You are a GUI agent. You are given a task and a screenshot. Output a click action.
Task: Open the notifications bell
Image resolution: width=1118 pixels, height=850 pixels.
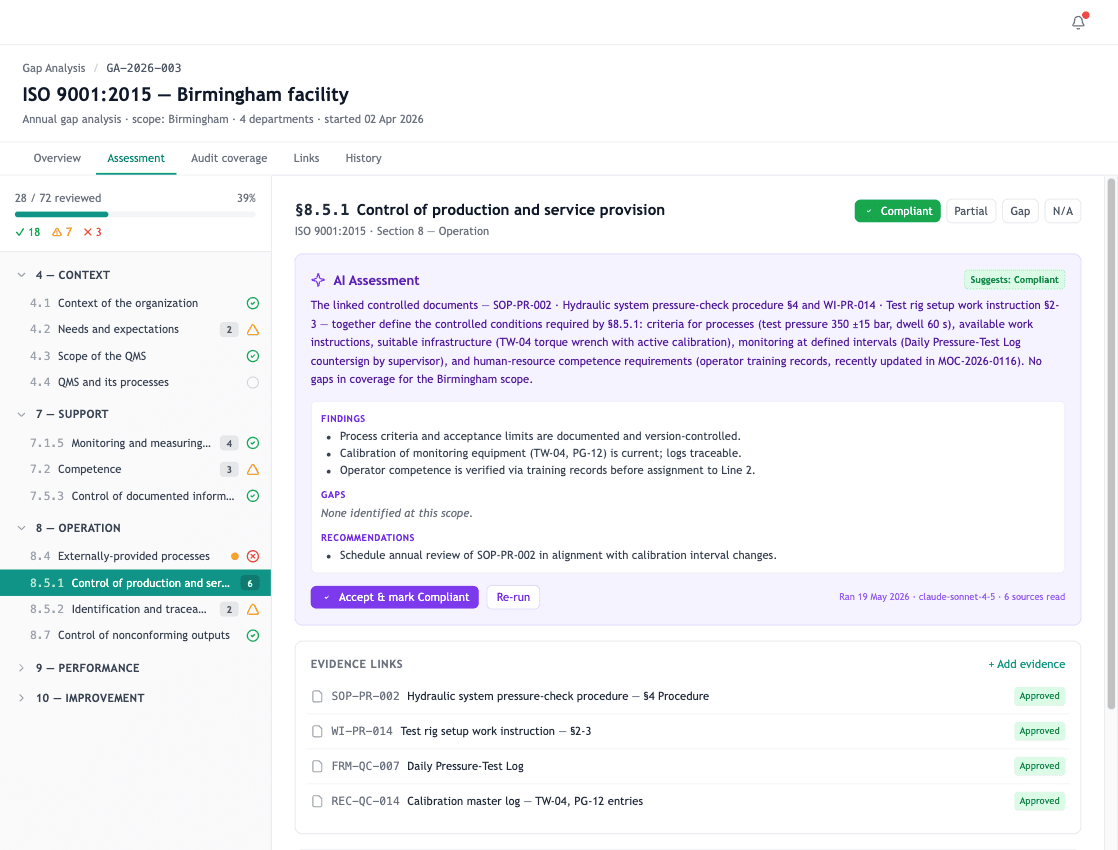(1079, 22)
